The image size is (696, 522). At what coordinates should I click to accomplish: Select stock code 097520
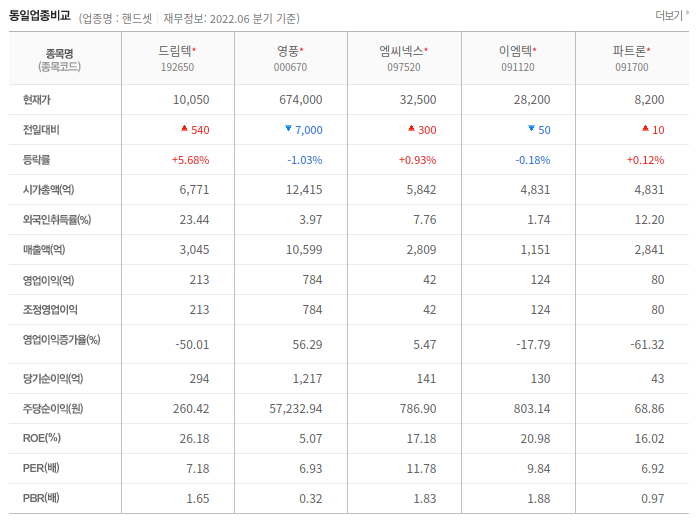404,67
